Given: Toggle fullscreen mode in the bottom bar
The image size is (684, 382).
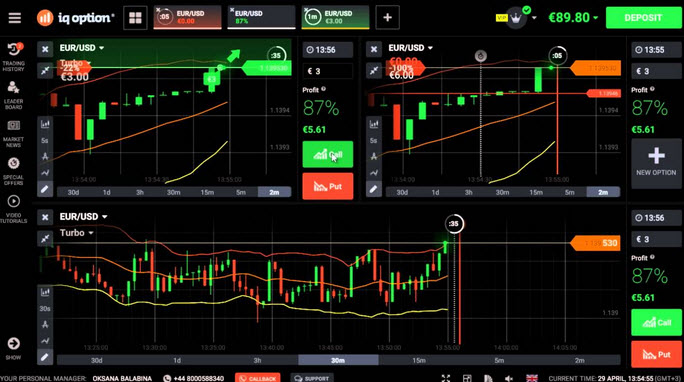Looking at the screenshot, I should click(x=445, y=378).
